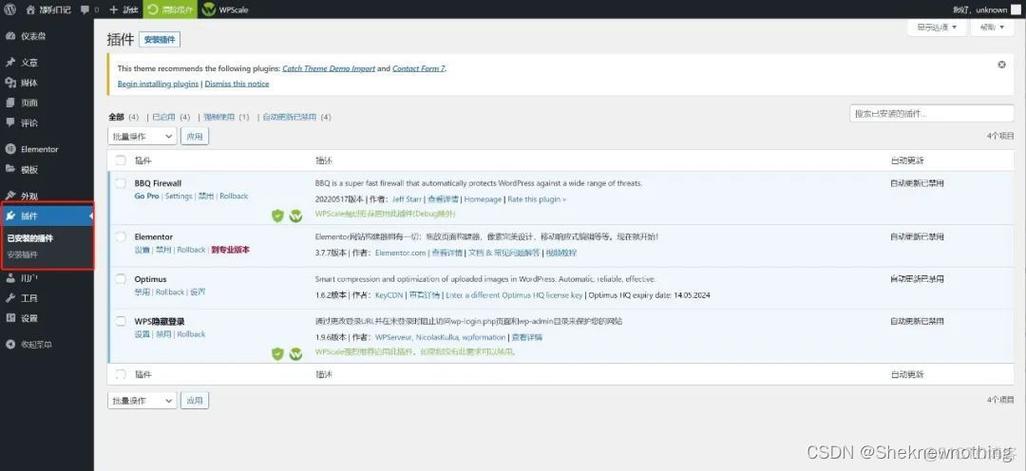
Task: Click Go Pro under BBQ Firewall
Action: [147, 196]
